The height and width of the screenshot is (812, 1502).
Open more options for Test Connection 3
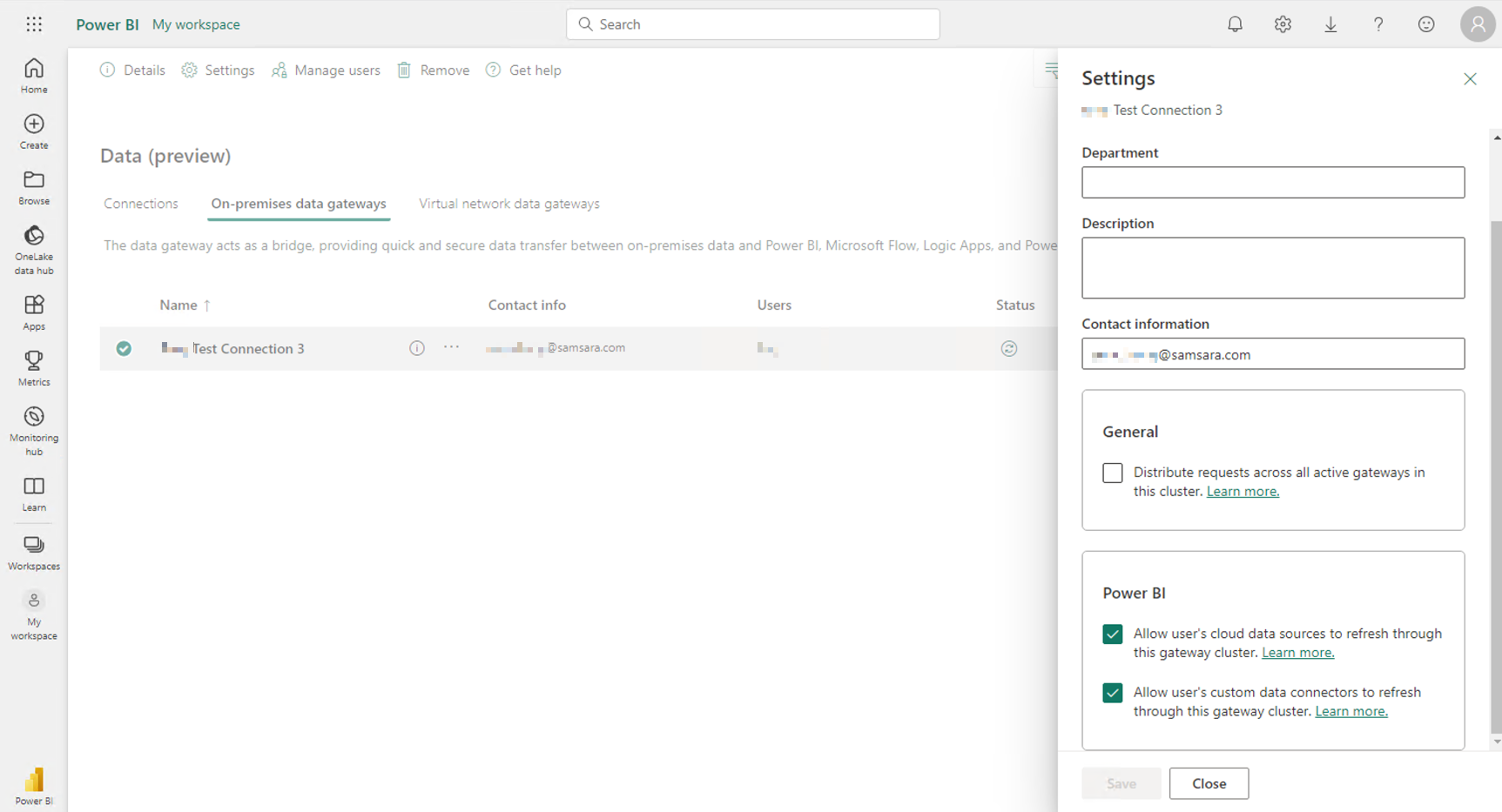coord(451,347)
